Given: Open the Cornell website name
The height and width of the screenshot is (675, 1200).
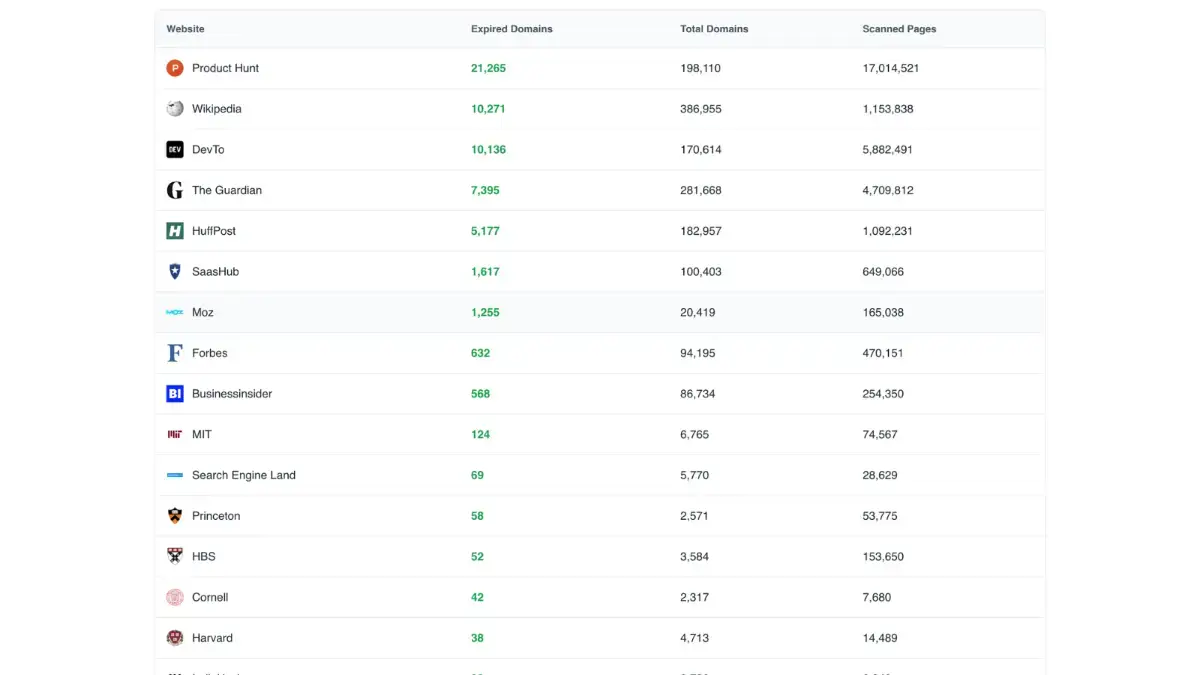Looking at the screenshot, I should tap(210, 597).
